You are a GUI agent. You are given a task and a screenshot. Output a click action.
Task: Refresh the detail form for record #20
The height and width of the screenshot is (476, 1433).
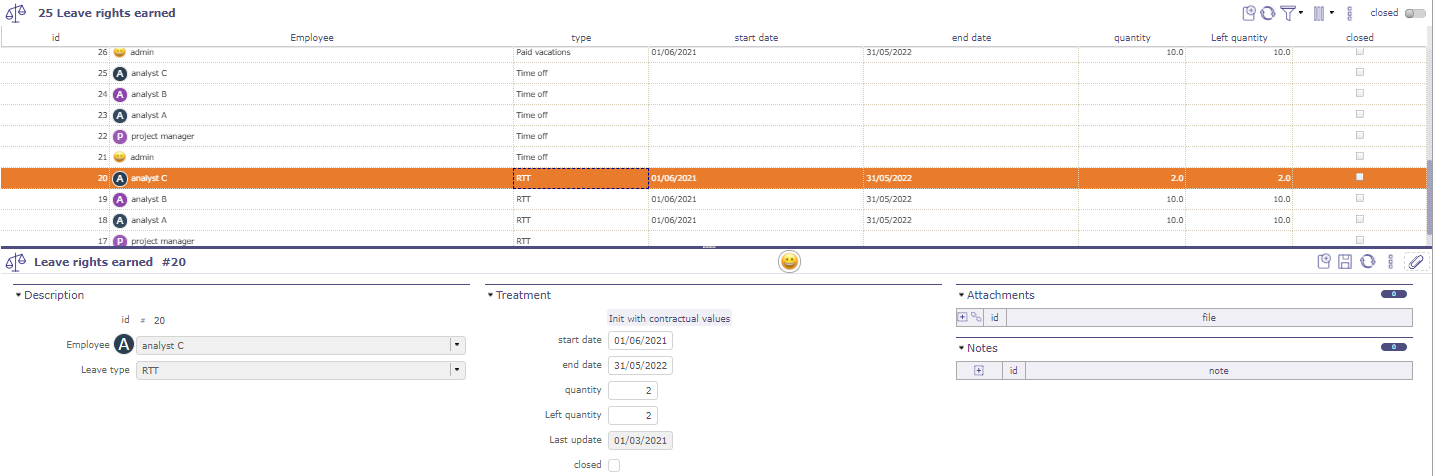pyautogui.click(x=1367, y=262)
